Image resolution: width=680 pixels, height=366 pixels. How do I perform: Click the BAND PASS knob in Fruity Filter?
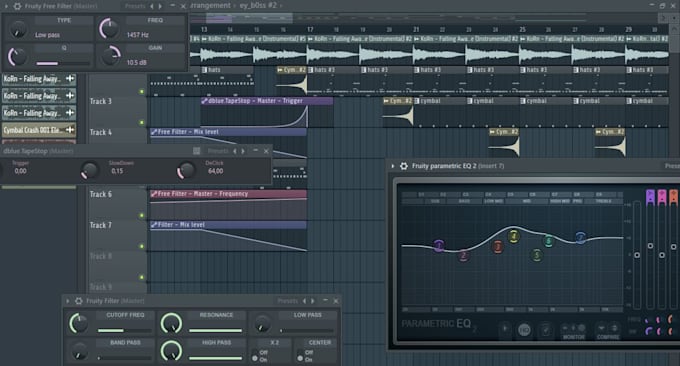coord(79,352)
